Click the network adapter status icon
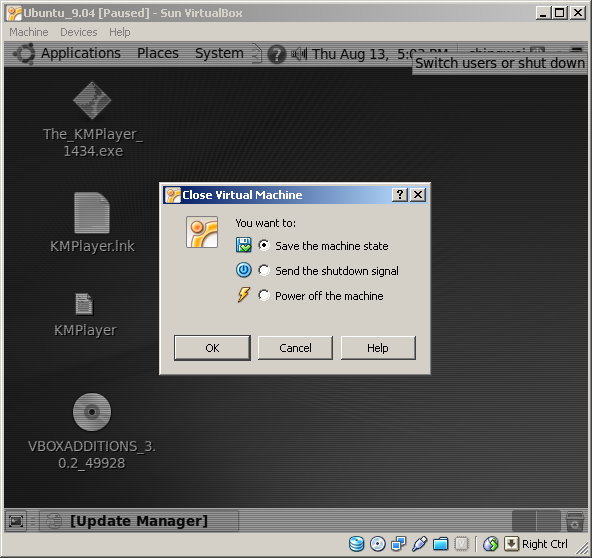 [x=398, y=544]
